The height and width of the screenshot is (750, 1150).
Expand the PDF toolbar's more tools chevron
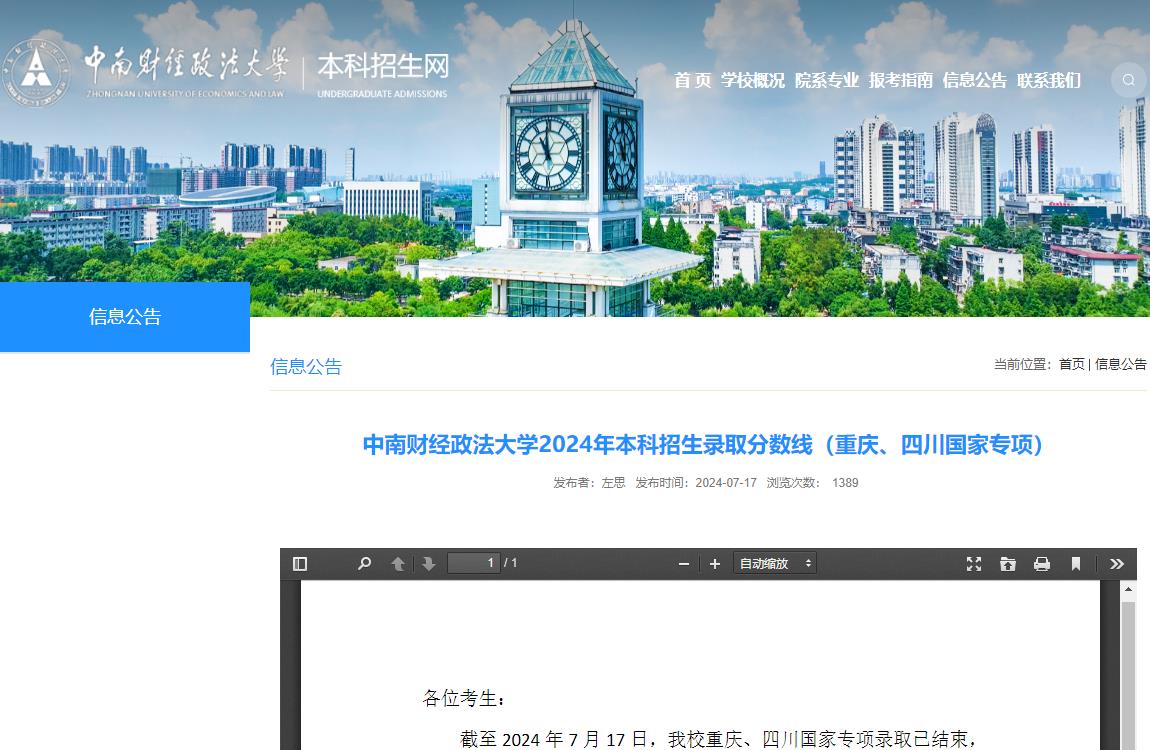1117,564
